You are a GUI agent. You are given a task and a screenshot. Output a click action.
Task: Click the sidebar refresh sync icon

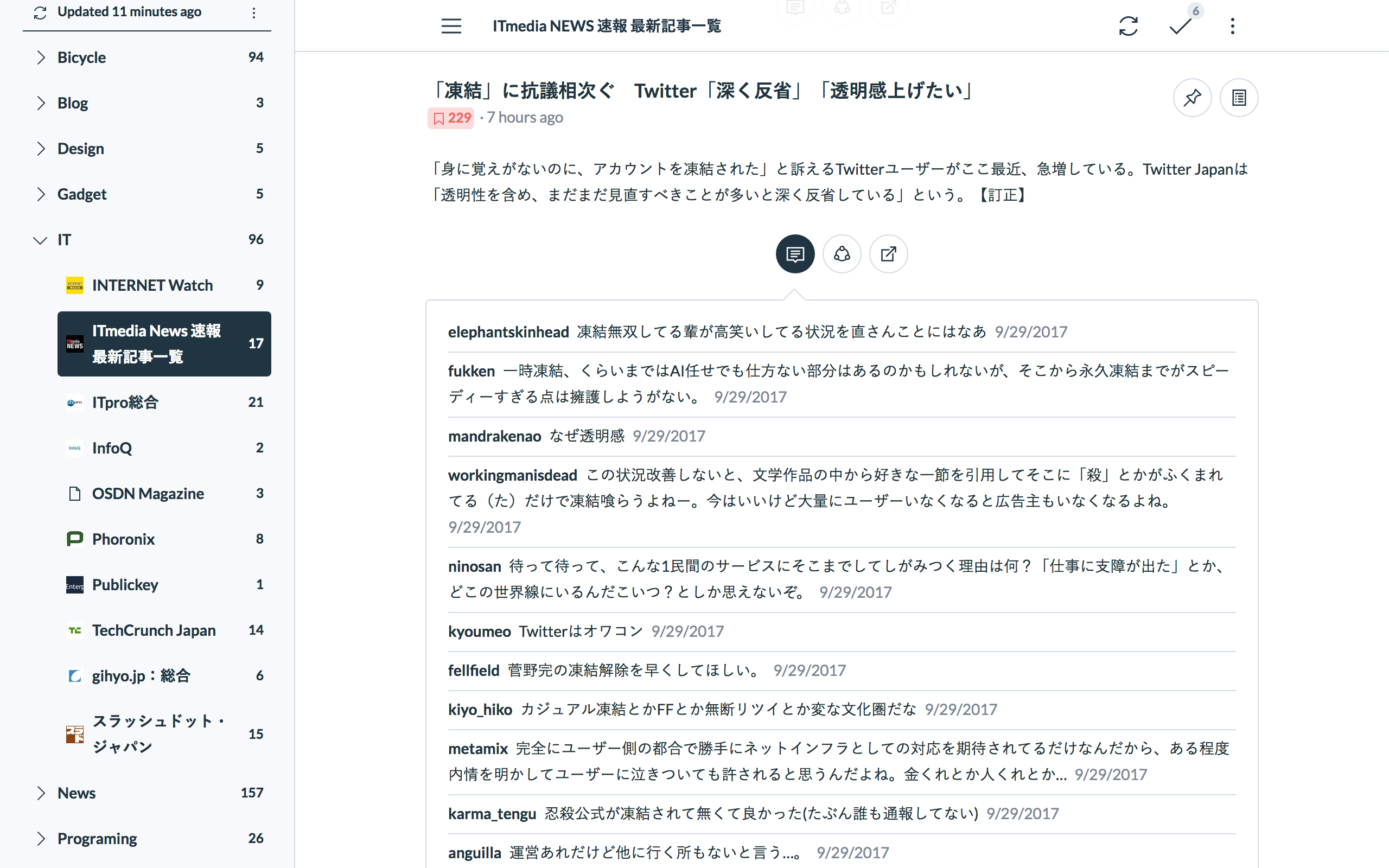pos(40,12)
